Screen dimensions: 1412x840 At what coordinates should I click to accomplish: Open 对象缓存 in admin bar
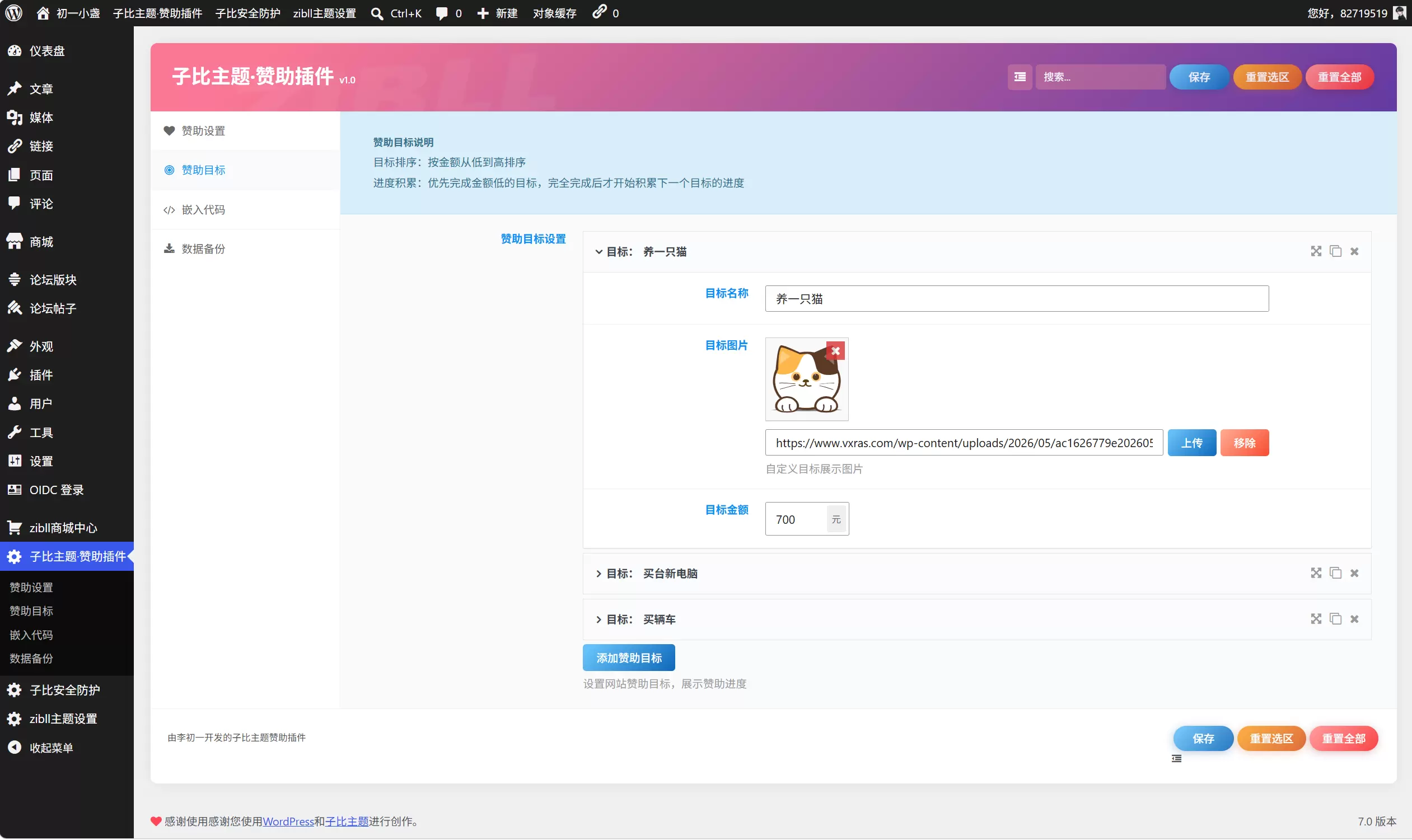pos(554,13)
